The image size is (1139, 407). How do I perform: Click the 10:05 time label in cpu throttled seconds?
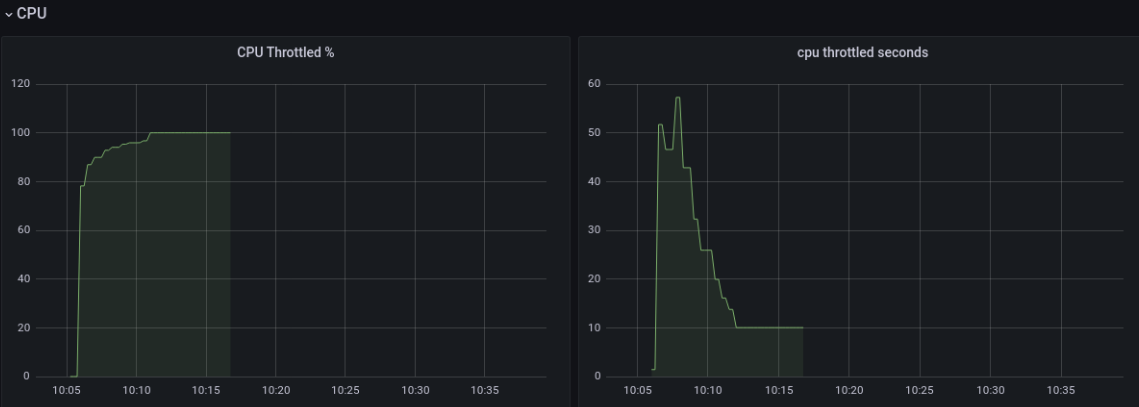click(637, 390)
